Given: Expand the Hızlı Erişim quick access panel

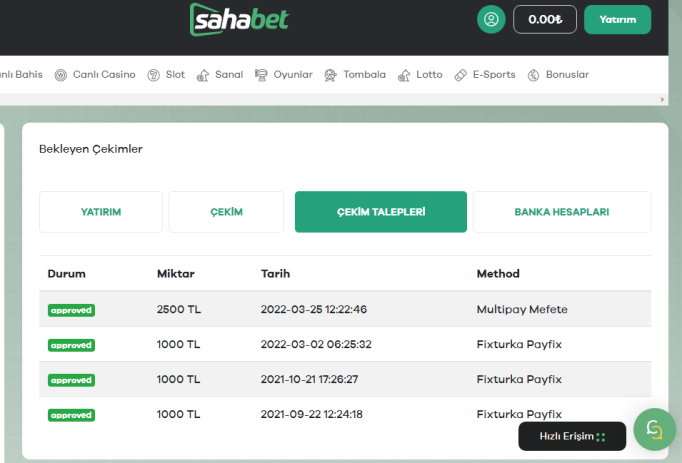Looking at the screenshot, I should (572, 436).
